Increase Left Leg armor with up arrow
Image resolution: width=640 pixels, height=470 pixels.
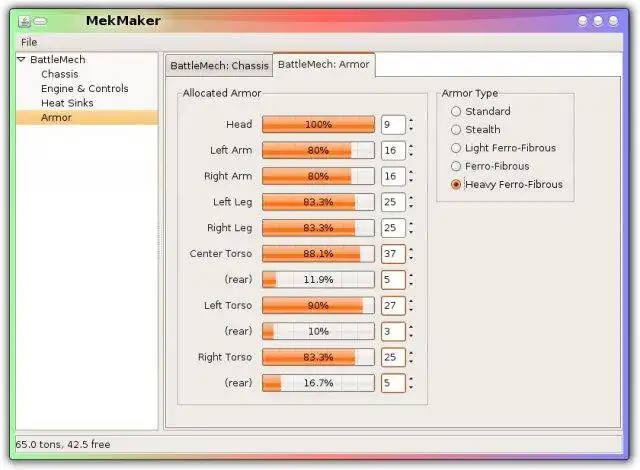point(411,198)
